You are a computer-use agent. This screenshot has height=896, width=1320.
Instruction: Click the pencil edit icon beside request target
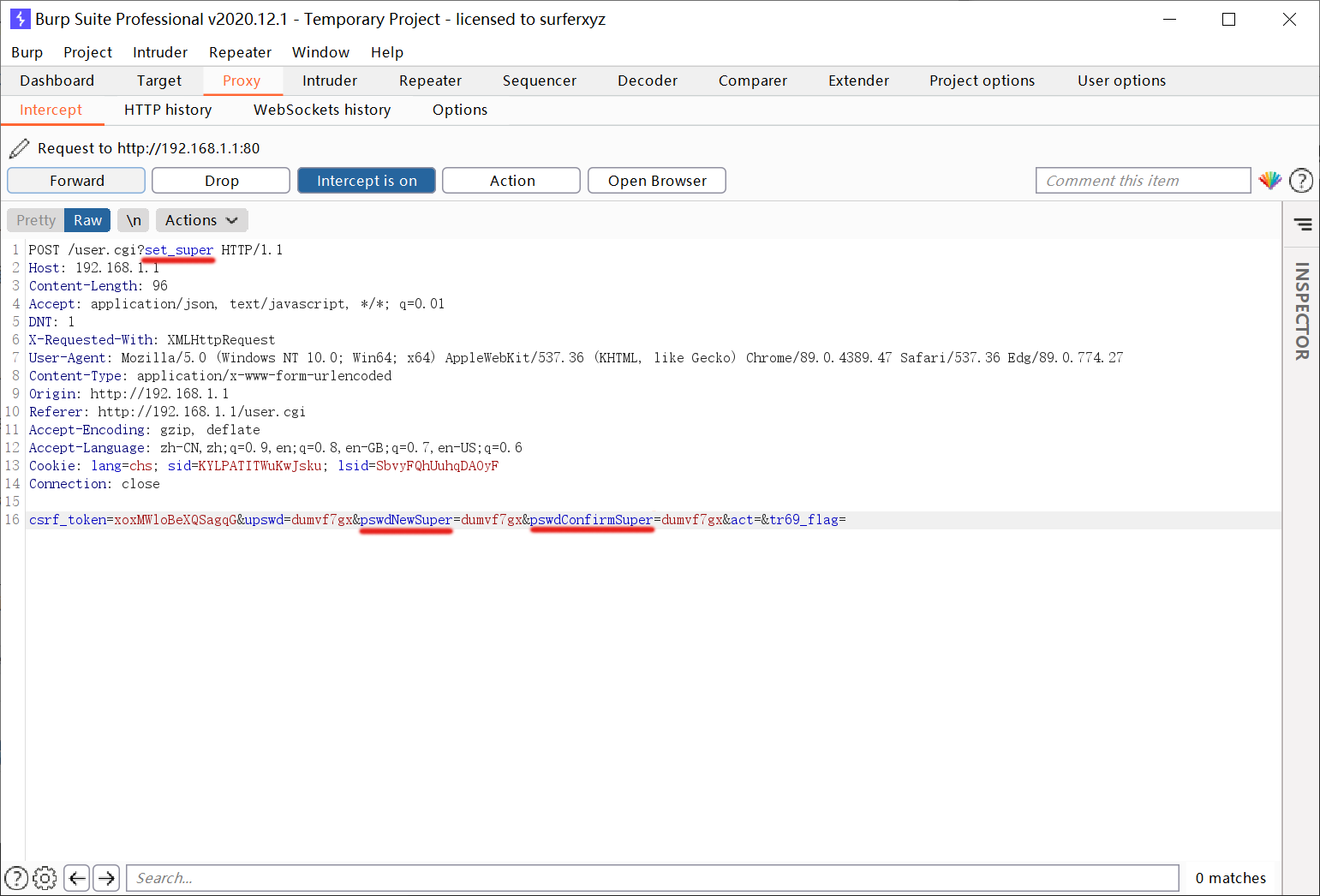coord(19,148)
